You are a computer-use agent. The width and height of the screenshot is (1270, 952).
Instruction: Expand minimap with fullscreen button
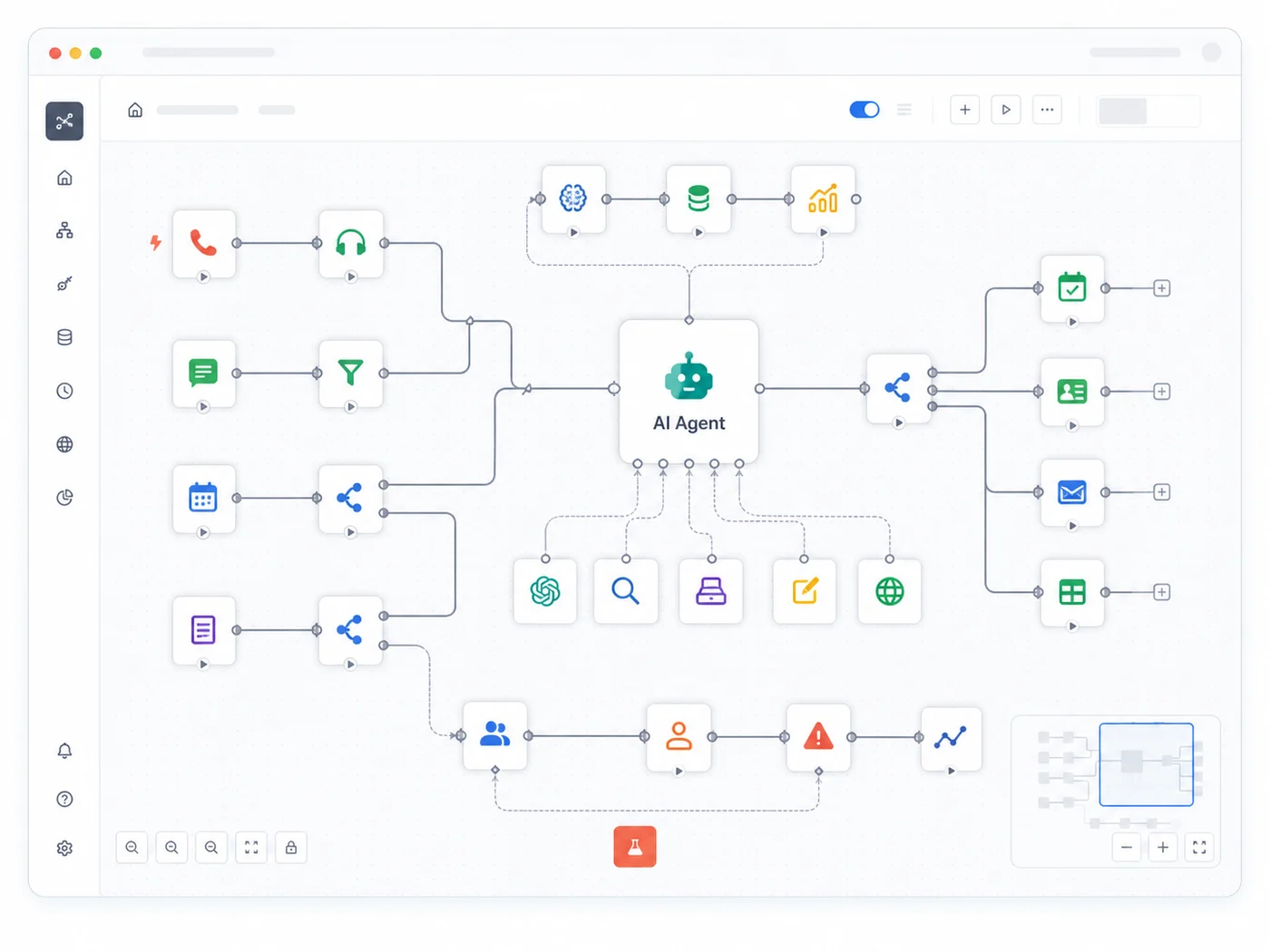[x=1199, y=848]
